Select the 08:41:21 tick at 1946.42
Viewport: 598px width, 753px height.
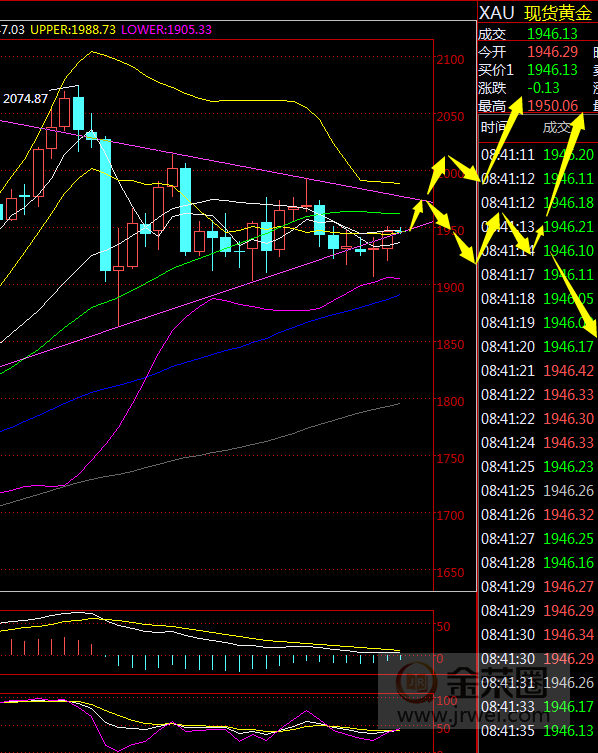tap(538, 371)
